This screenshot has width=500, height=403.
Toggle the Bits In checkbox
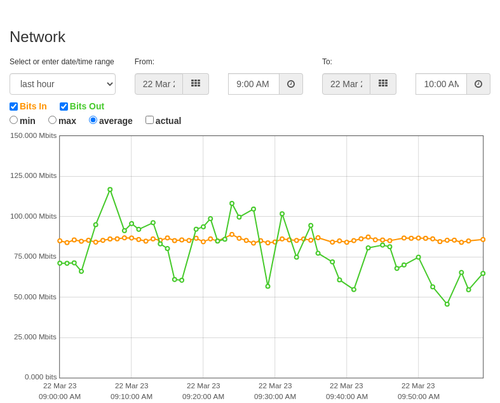[14, 106]
